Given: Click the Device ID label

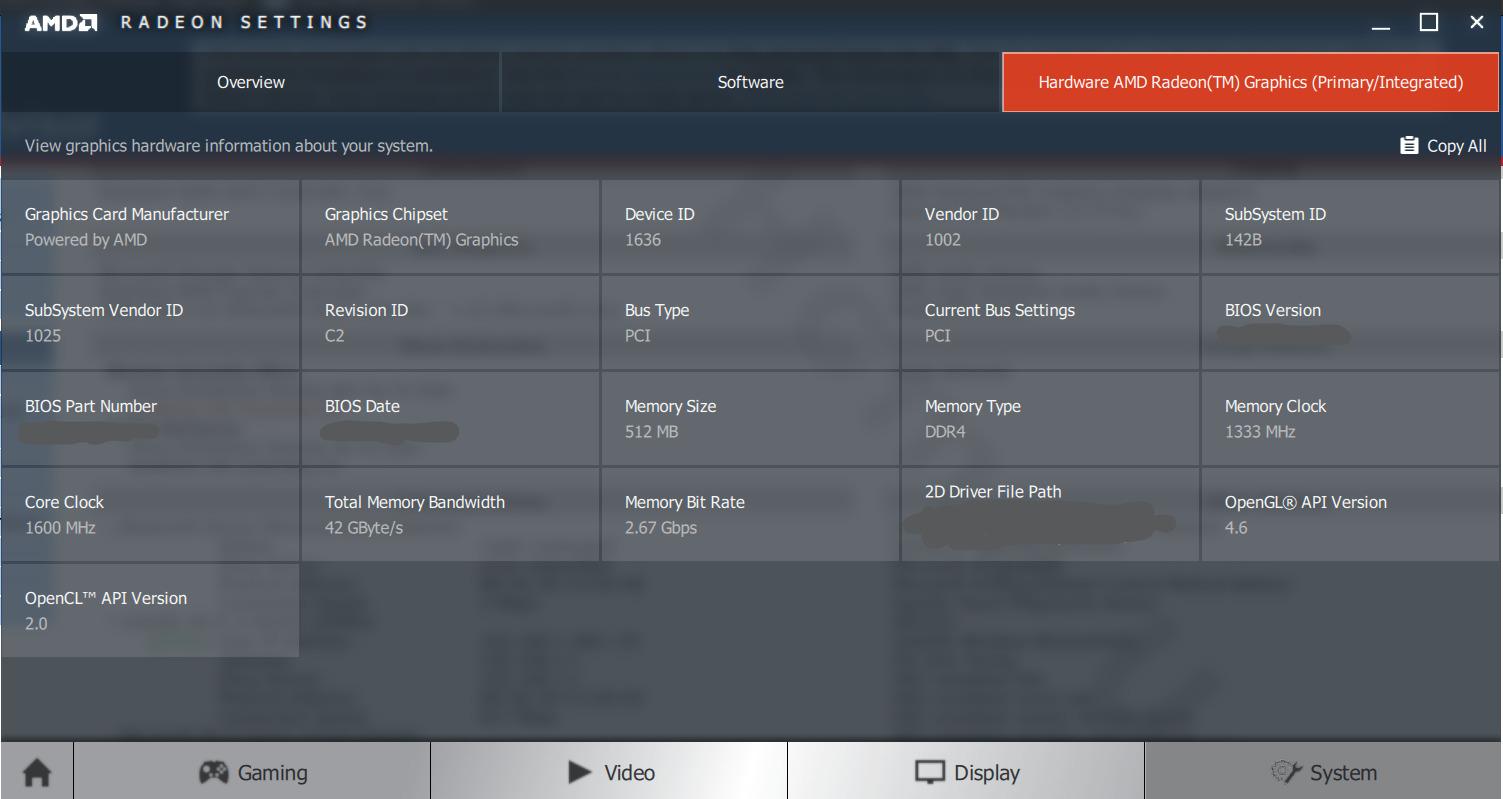Looking at the screenshot, I should click(x=660, y=214).
